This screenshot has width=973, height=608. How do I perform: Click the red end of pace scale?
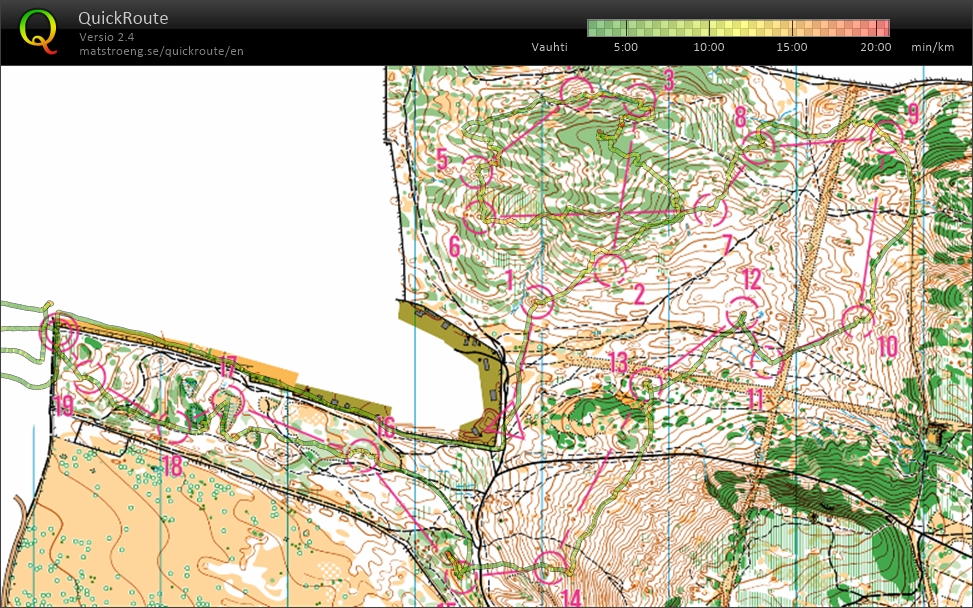click(x=882, y=28)
